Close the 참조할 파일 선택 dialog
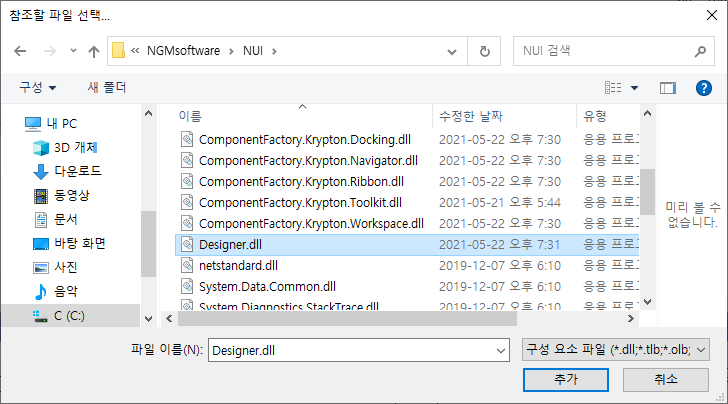 pos(711,15)
